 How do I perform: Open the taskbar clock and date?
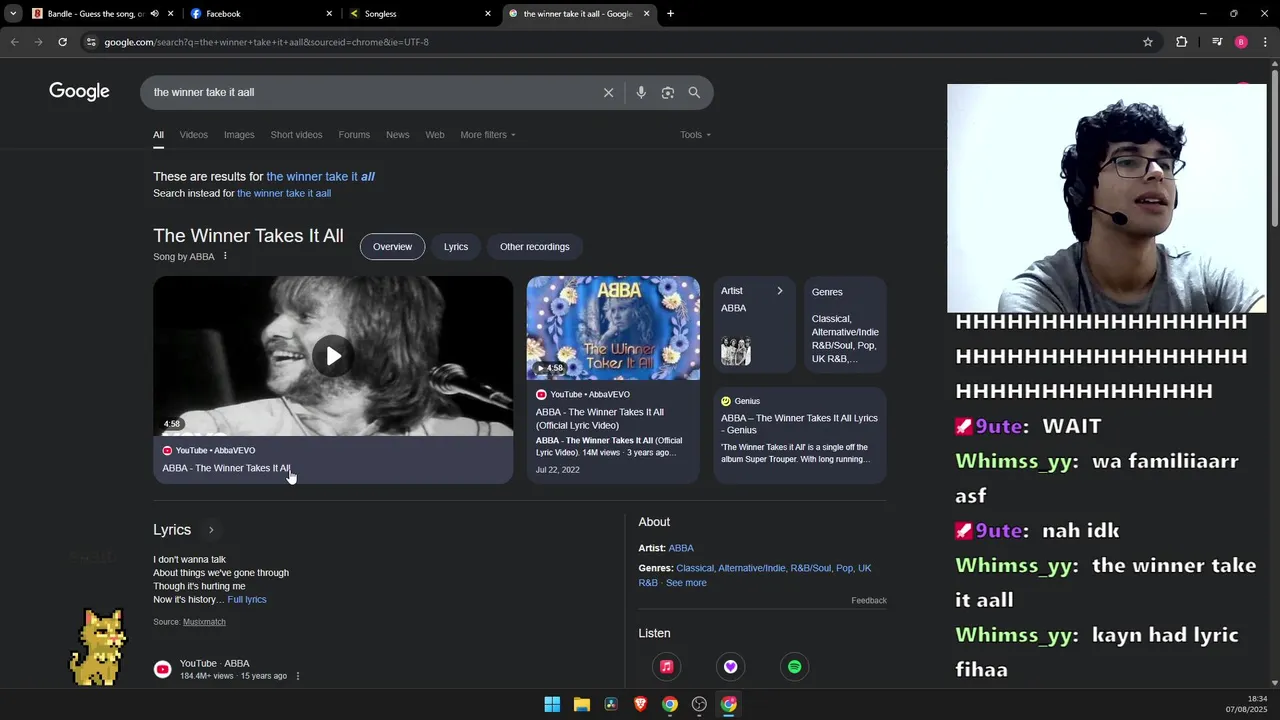[1248, 704]
